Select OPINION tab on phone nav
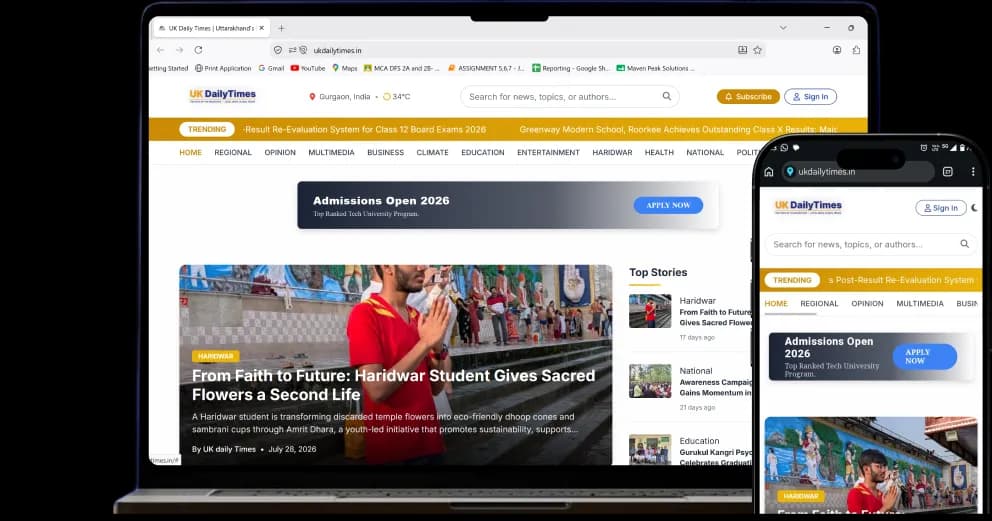 pyautogui.click(x=867, y=303)
